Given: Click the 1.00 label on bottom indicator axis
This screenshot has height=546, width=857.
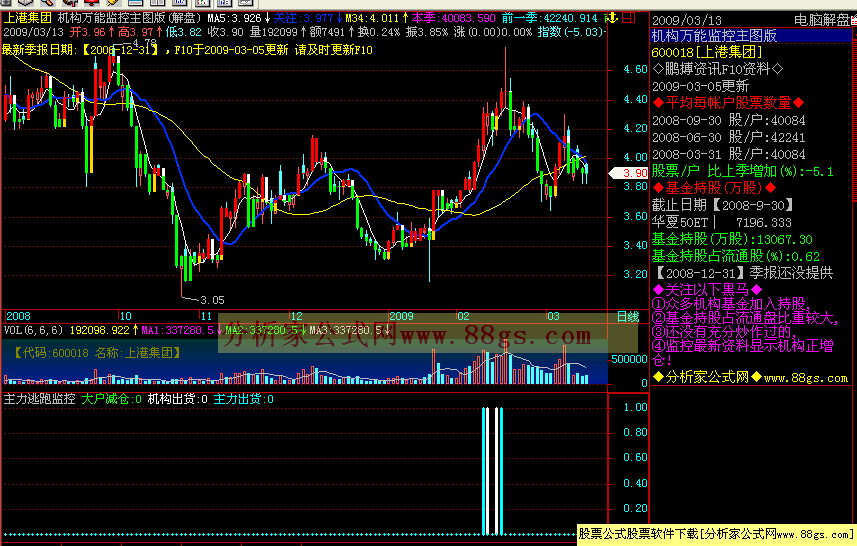Looking at the screenshot, I should point(635,407).
